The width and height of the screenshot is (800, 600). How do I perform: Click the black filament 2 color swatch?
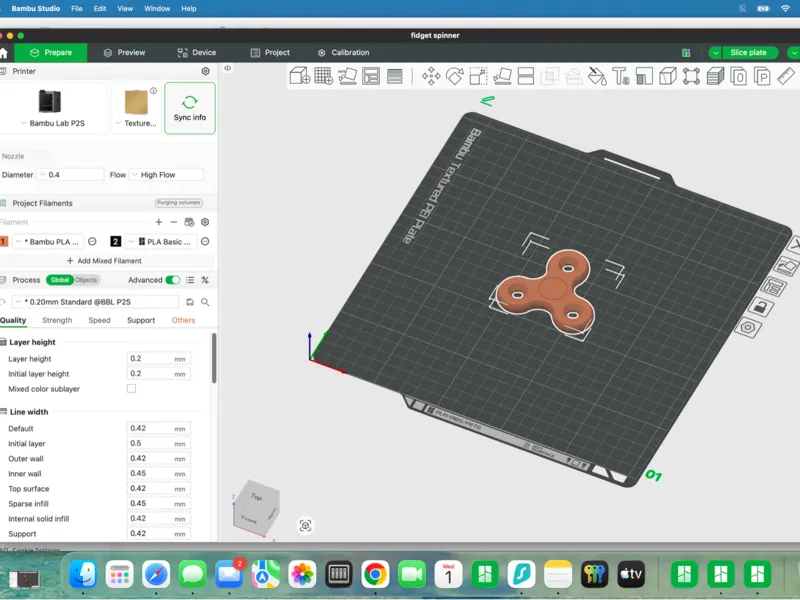tap(116, 241)
